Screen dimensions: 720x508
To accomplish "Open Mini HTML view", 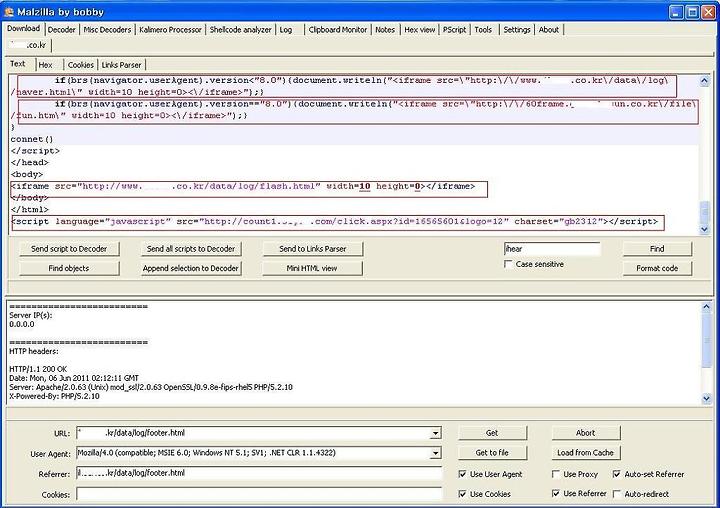I will (x=312, y=268).
